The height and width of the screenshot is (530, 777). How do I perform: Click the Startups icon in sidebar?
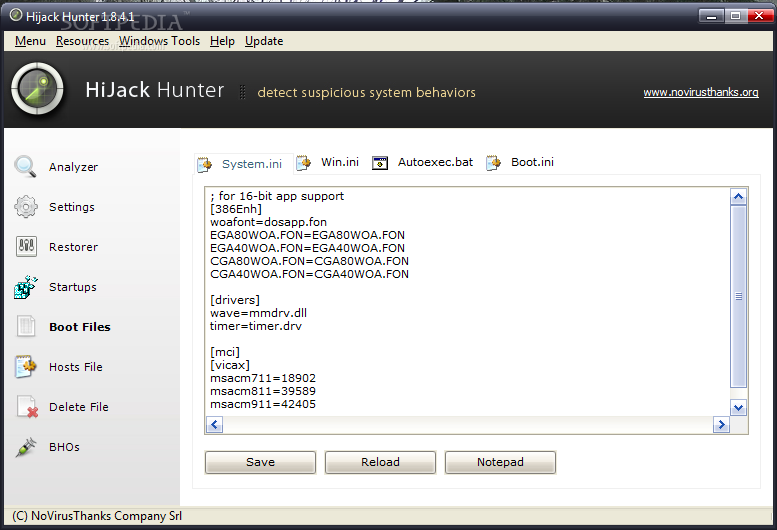pyautogui.click(x=26, y=287)
